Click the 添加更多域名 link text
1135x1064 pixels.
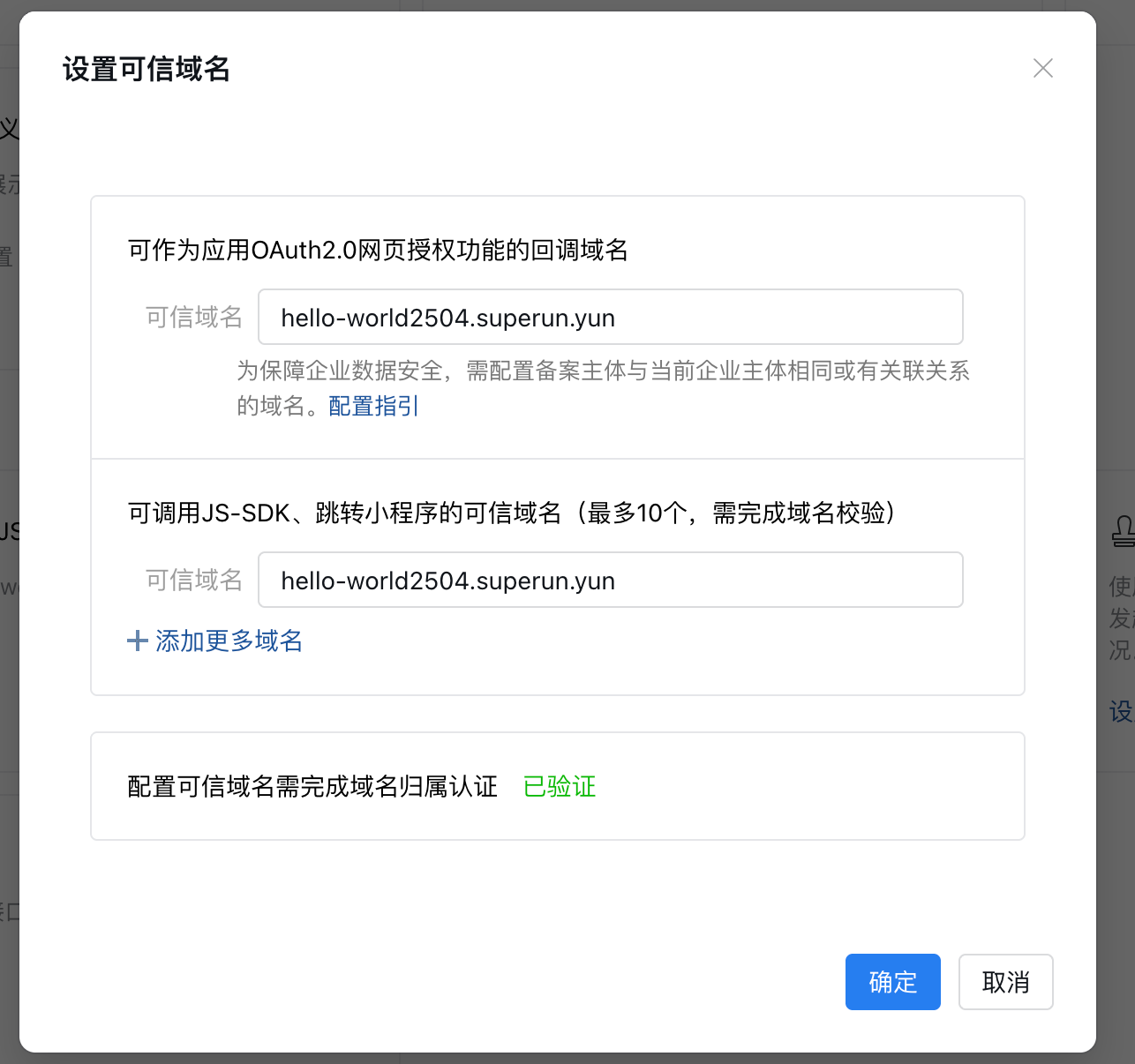pos(229,641)
